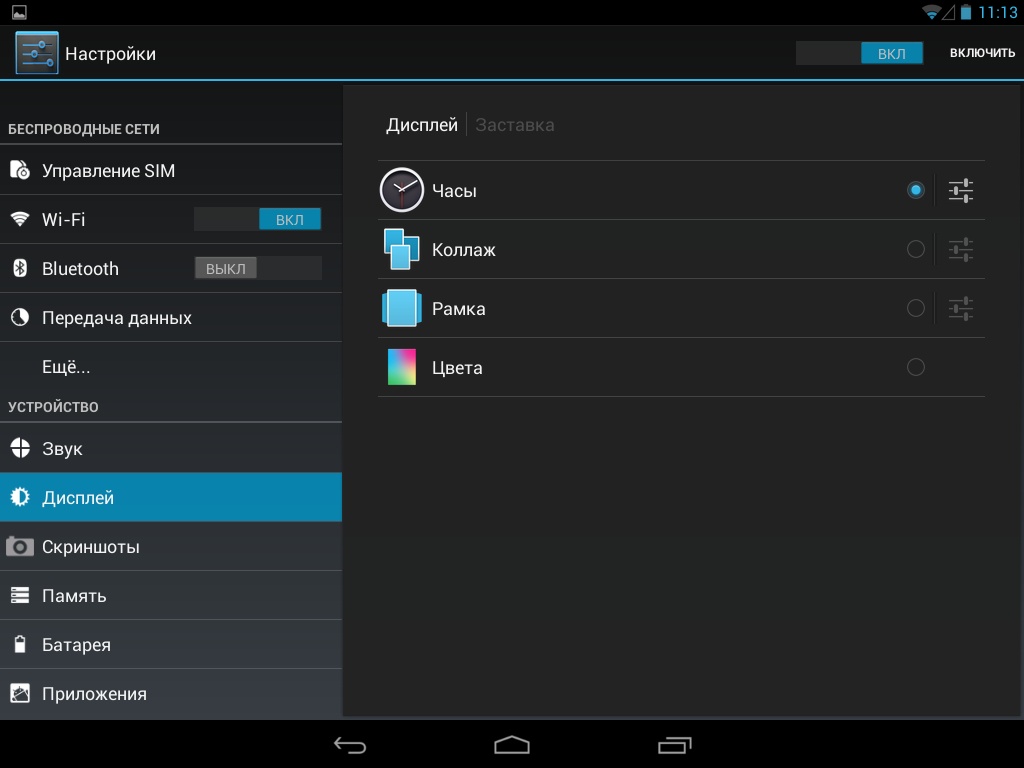The image size is (1024, 768).
Task: Tap the Android back navigation button
Action: pos(350,745)
